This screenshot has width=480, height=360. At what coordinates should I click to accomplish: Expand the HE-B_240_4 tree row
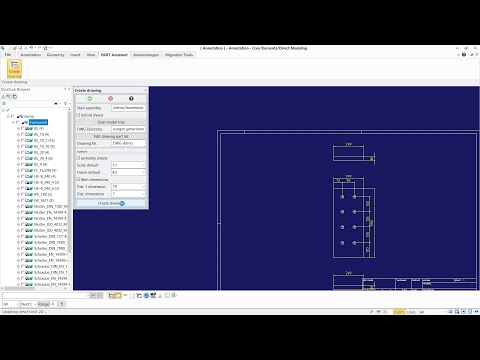18,182
